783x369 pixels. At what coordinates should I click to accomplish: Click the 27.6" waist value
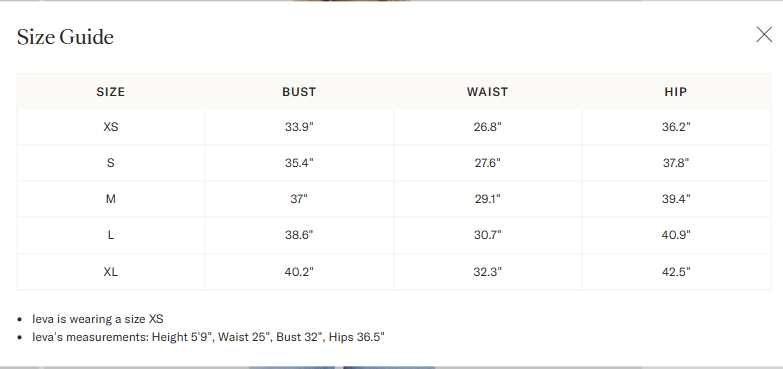pos(487,163)
